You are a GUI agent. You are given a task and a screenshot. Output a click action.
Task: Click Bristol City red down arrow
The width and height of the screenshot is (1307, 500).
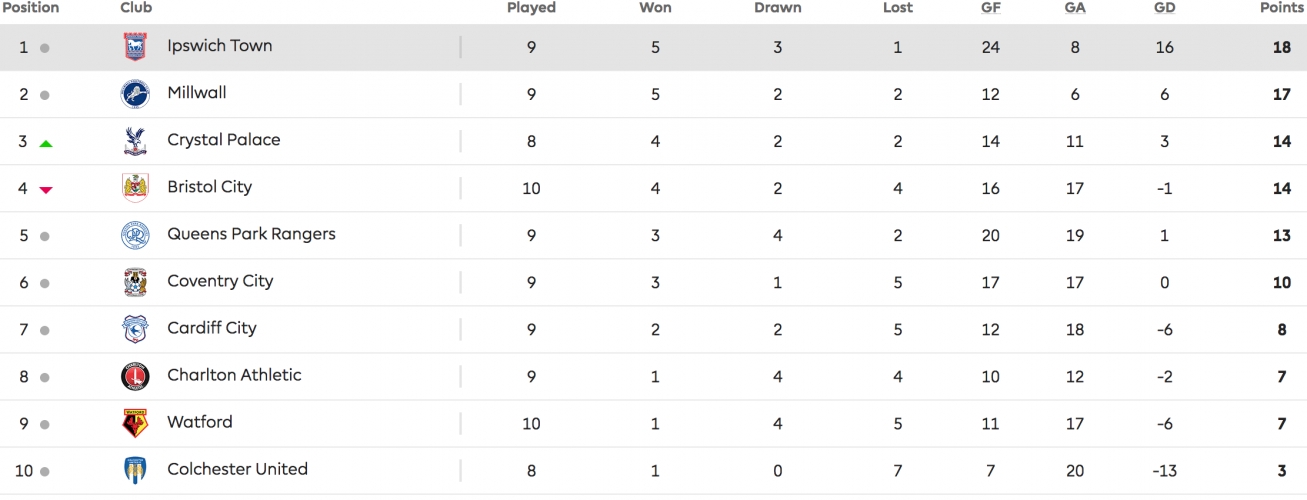[45, 190]
